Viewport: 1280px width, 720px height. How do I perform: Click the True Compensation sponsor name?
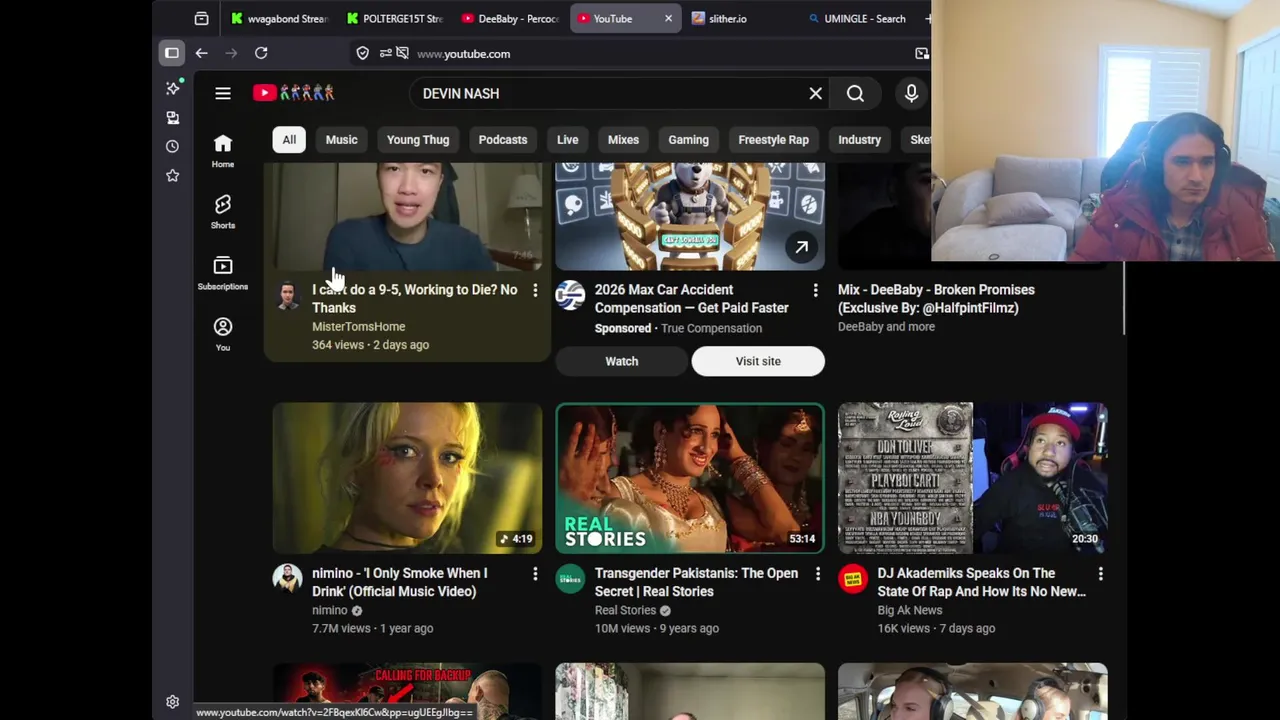[x=711, y=328]
